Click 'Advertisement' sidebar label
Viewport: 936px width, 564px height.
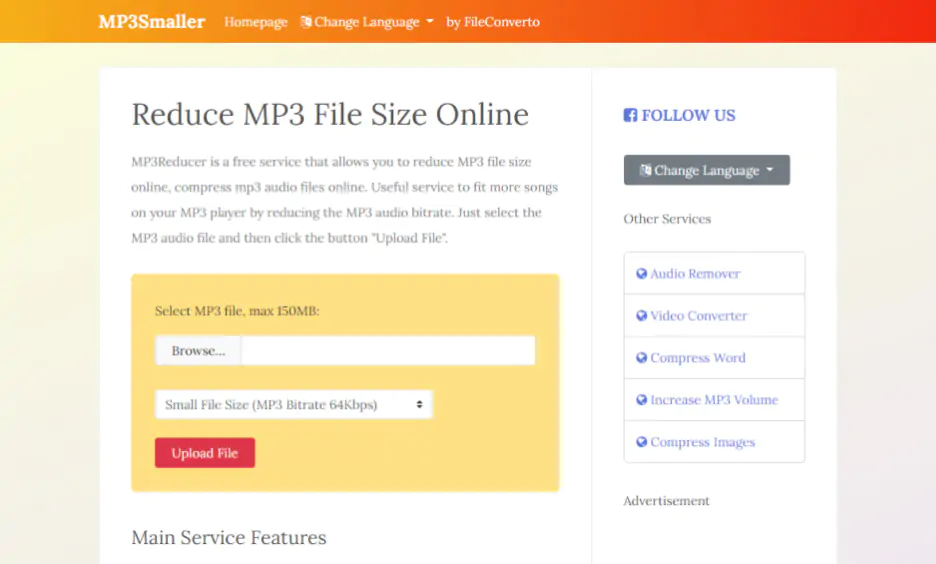coord(666,501)
